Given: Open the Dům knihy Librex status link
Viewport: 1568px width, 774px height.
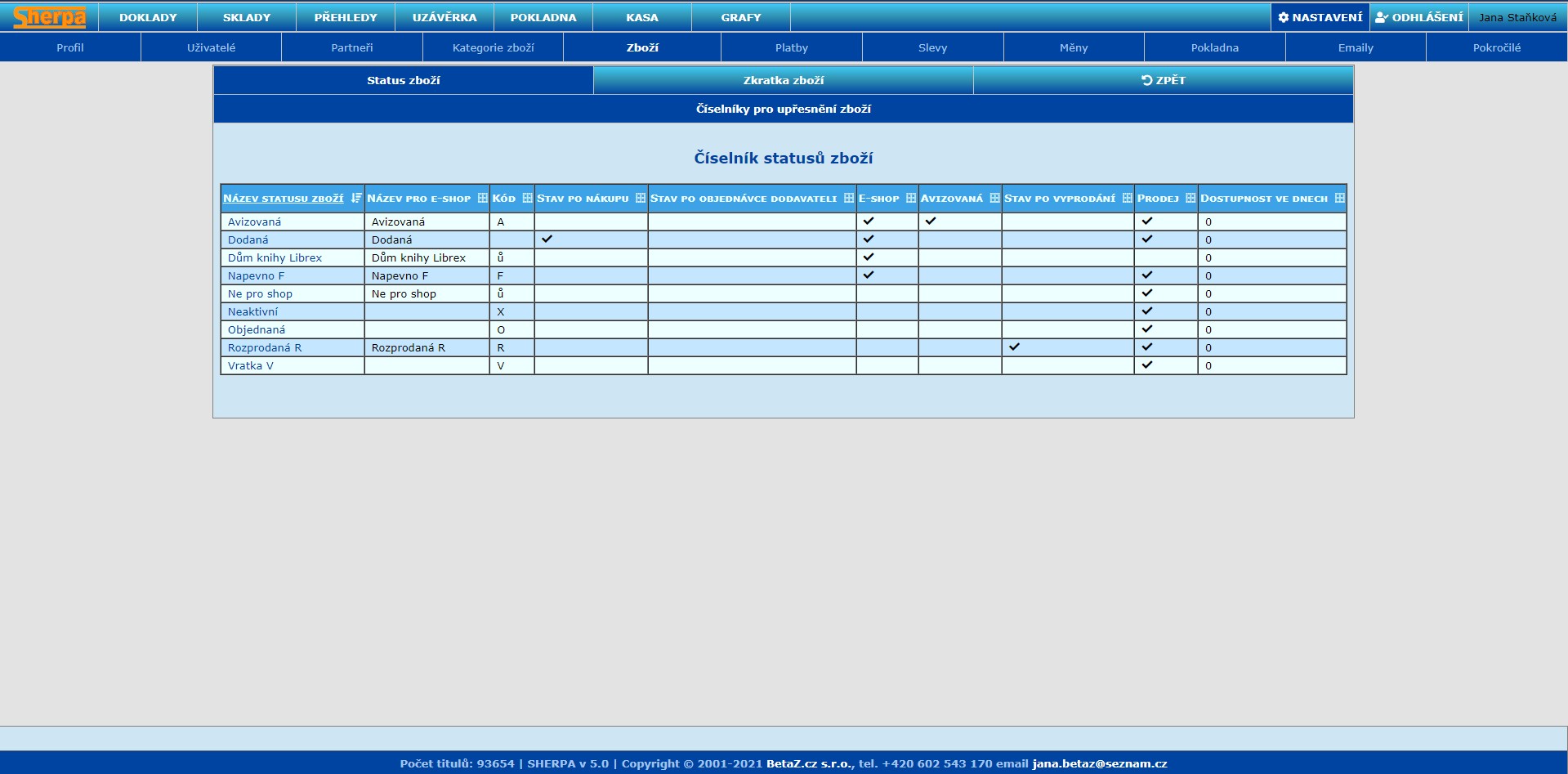Looking at the screenshot, I should tap(275, 257).
